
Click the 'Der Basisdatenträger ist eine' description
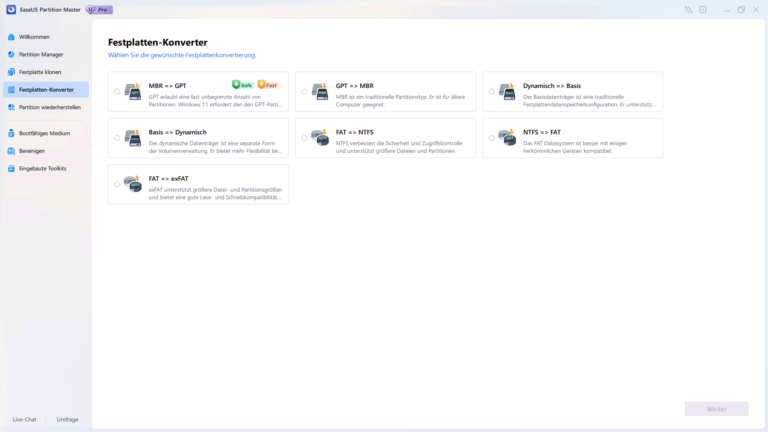pyautogui.click(x=589, y=100)
